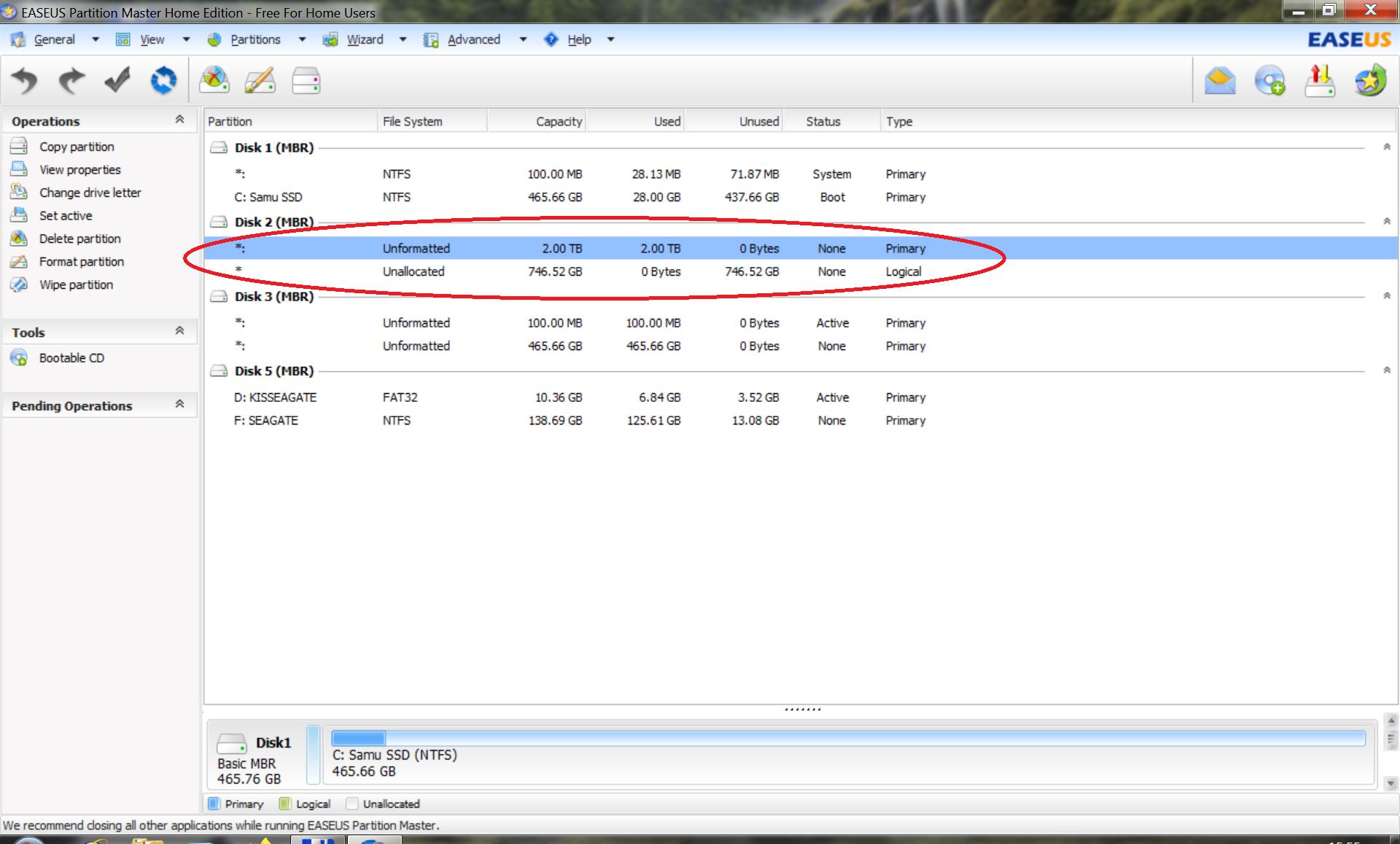Click the Change drive letter icon

point(19,192)
